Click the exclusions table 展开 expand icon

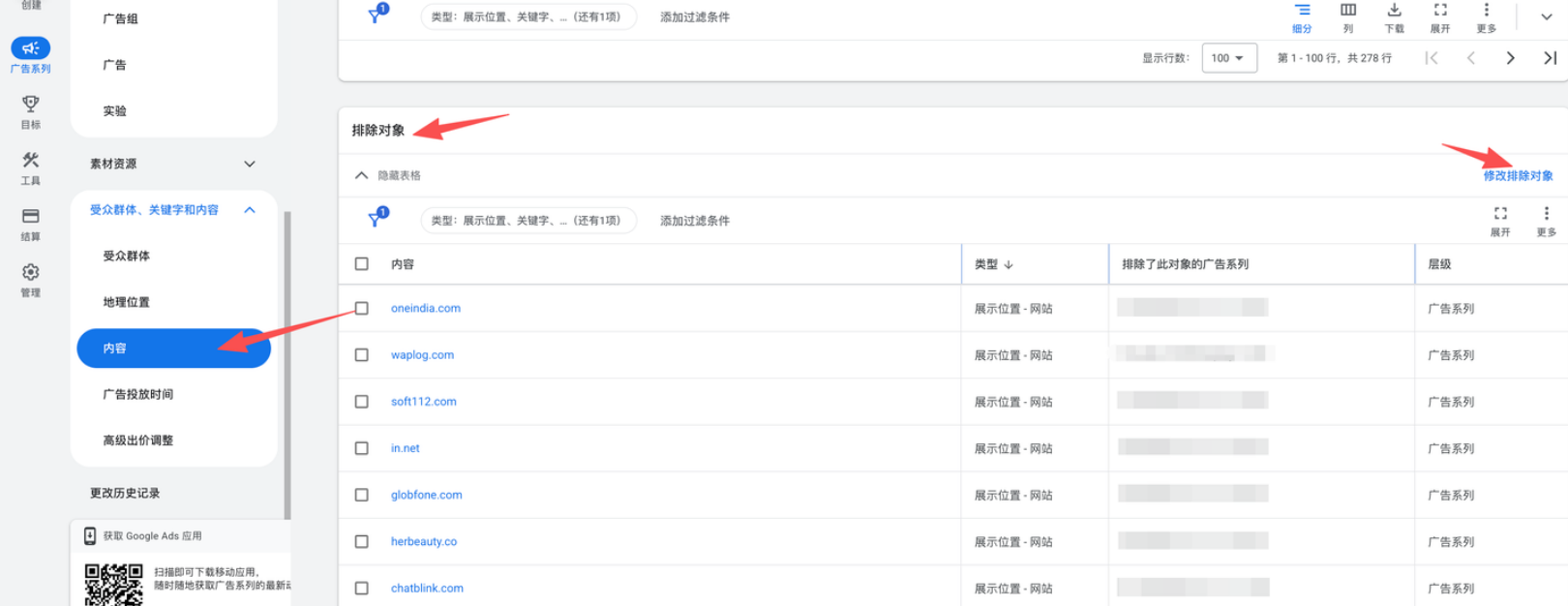(1500, 213)
